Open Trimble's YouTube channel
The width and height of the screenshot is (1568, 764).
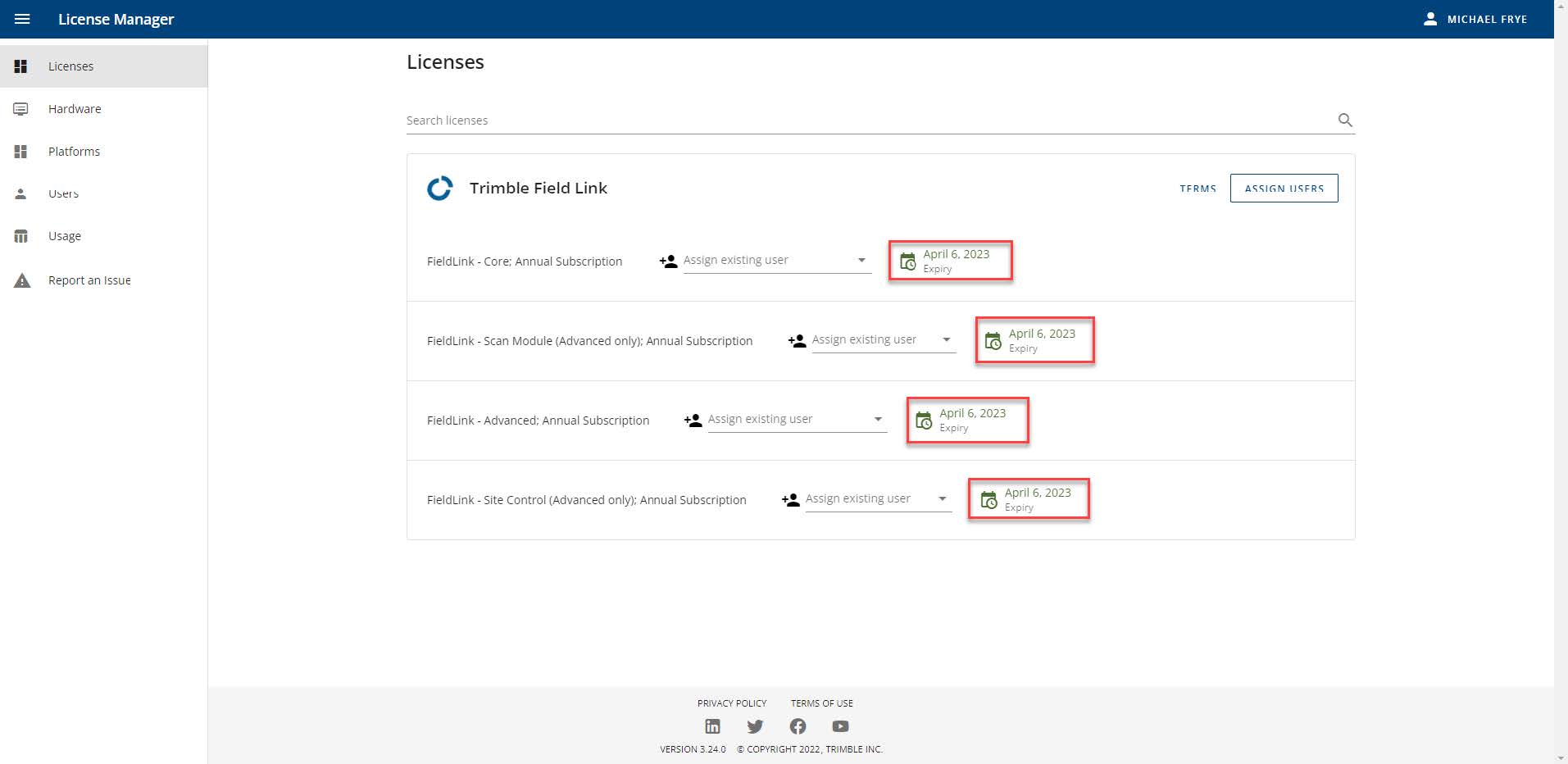click(839, 726)
